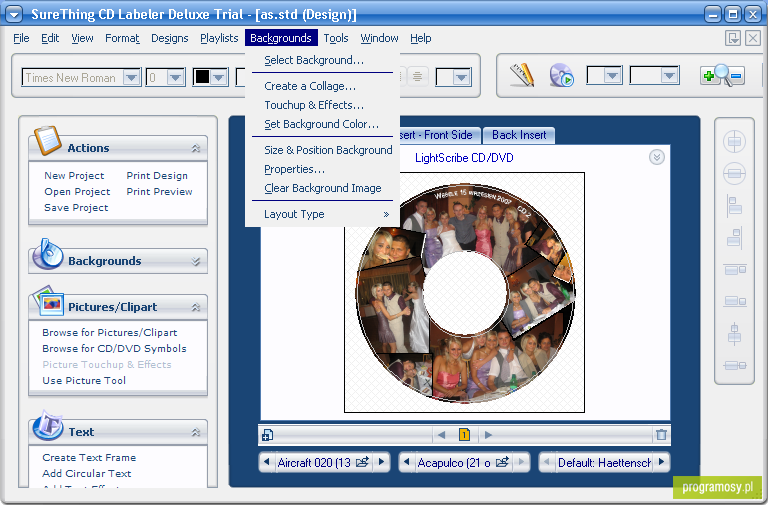Click the align vertical centers icon
The image size is (768, 505).
(x=734, y=334)
